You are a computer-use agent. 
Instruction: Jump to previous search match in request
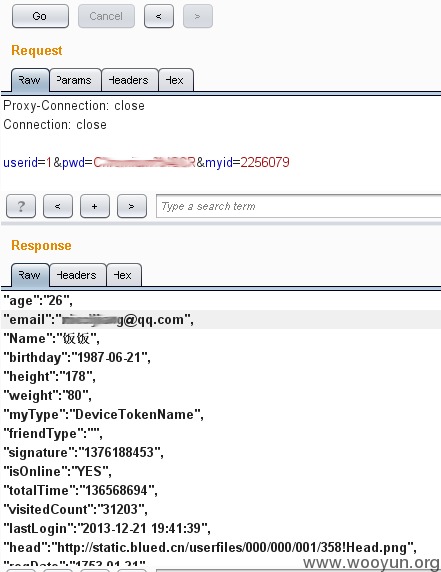58,206
